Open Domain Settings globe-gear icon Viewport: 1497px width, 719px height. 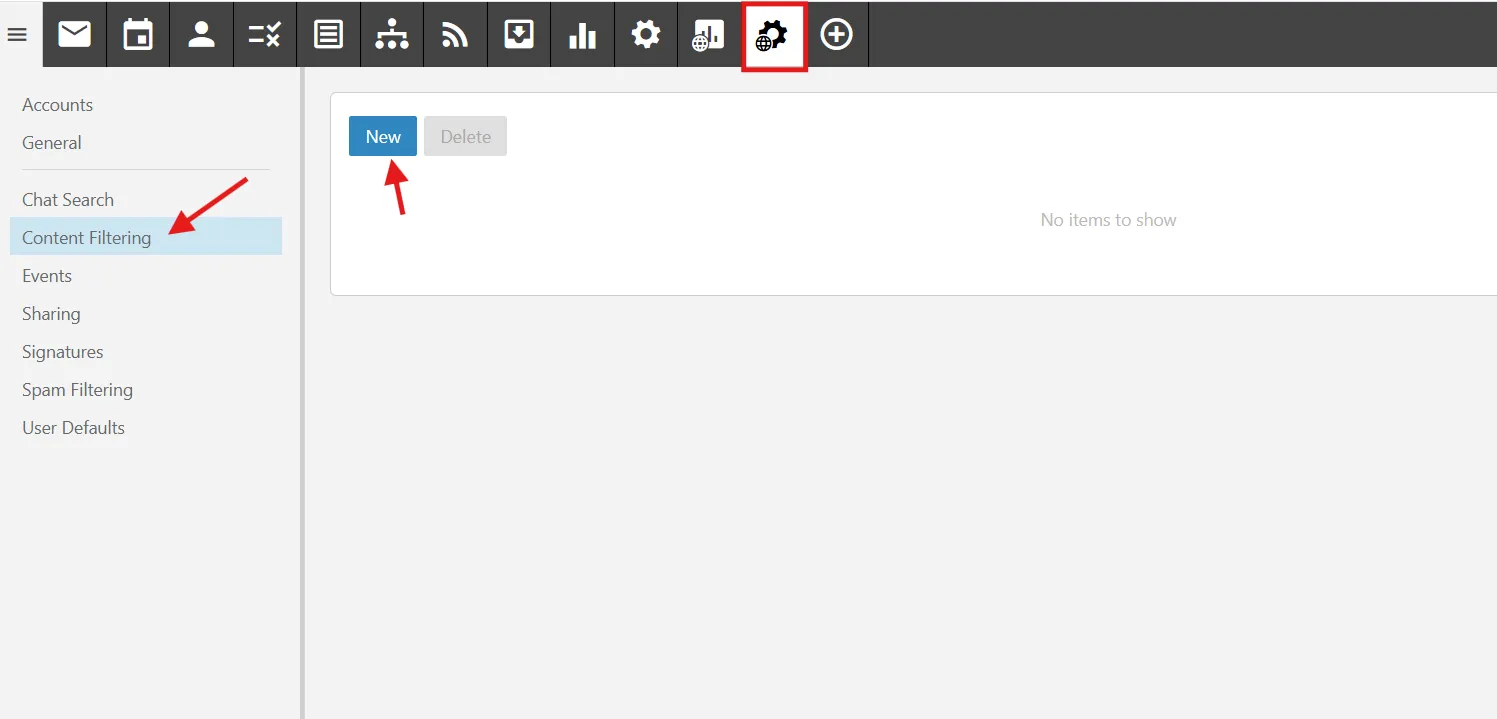(x=773, y=36)
